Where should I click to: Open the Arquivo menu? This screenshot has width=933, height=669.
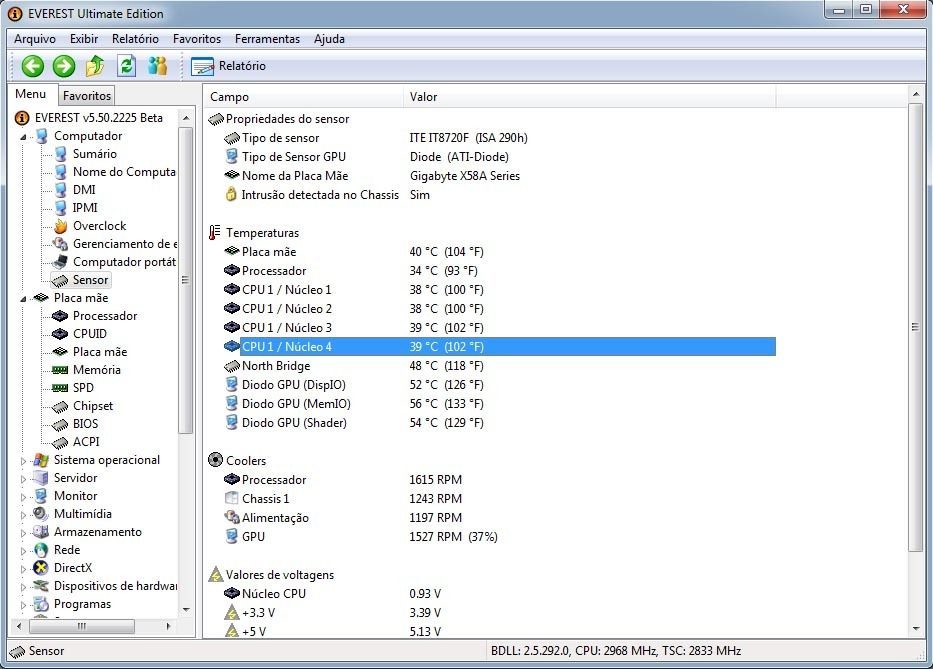click(35, 39)
